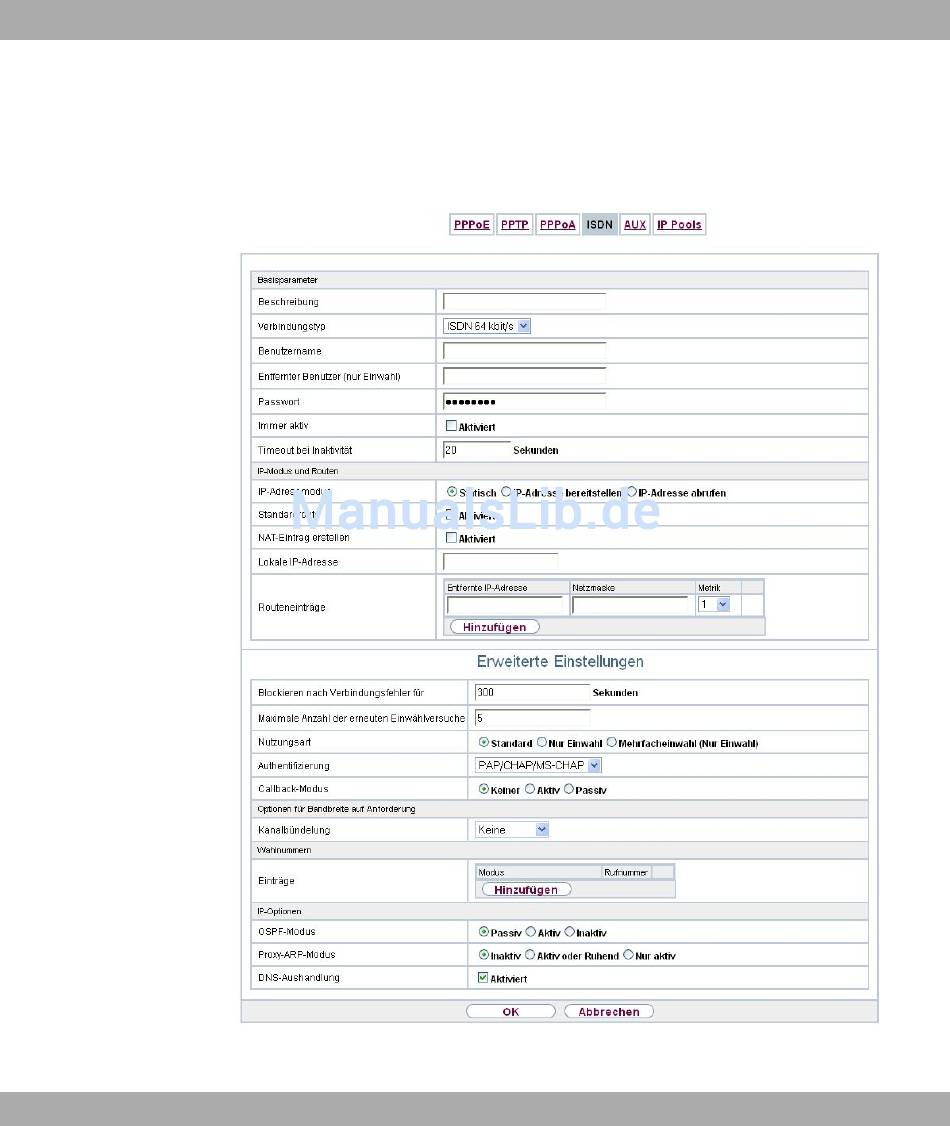Choose the IP-Adresse bereitstellen option
This screenshot has width=950, height=1126.
506,492
